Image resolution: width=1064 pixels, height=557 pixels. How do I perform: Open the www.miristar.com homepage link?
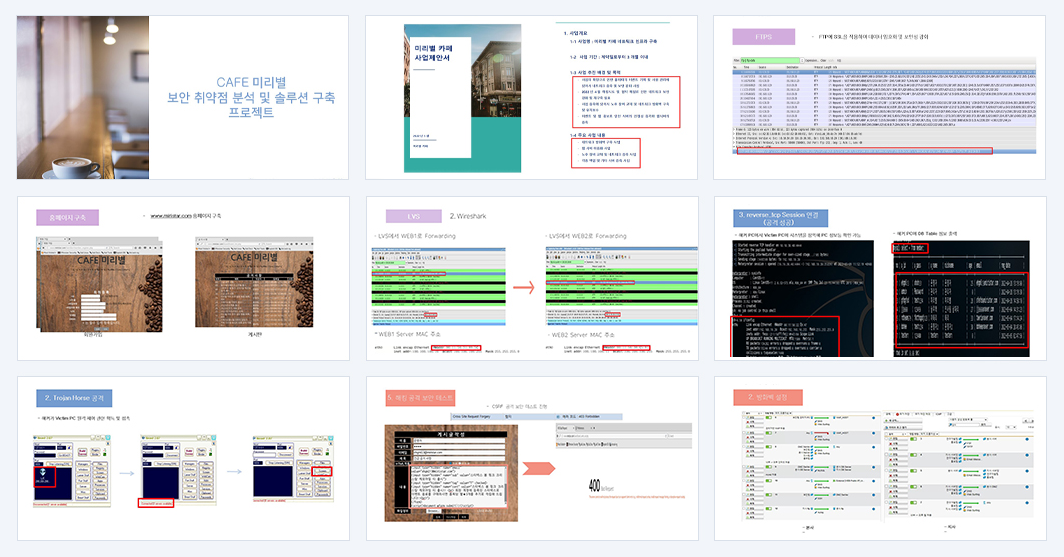click(x=171, y=216)
